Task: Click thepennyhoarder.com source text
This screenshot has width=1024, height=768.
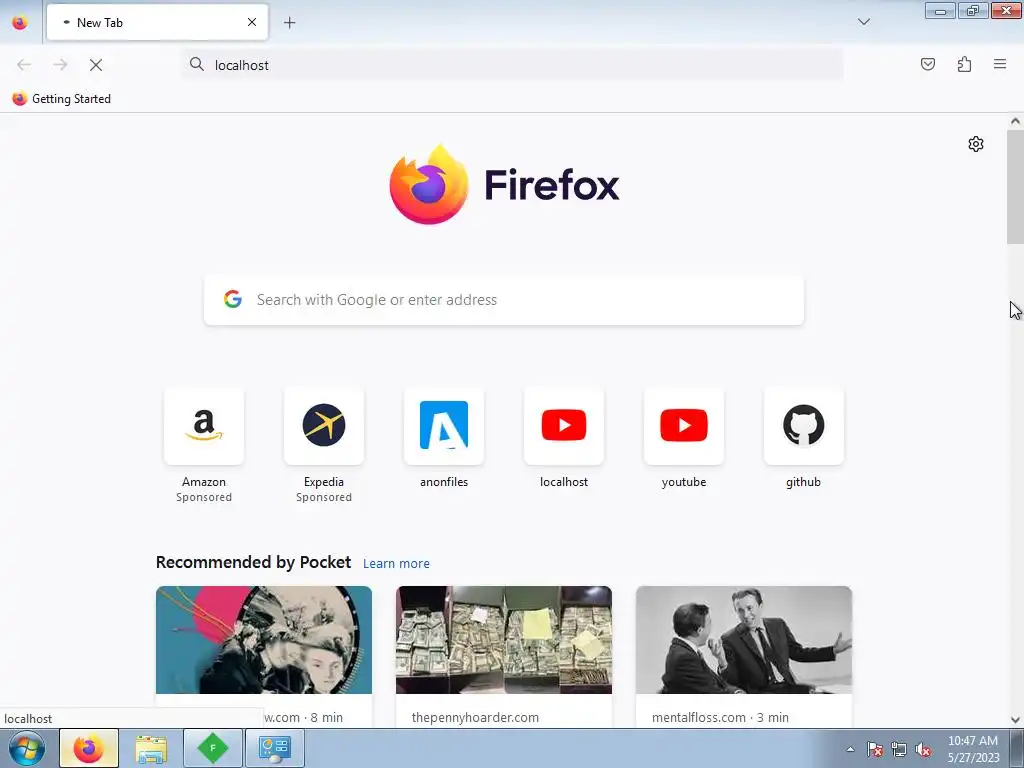Action: click(475, 717)
